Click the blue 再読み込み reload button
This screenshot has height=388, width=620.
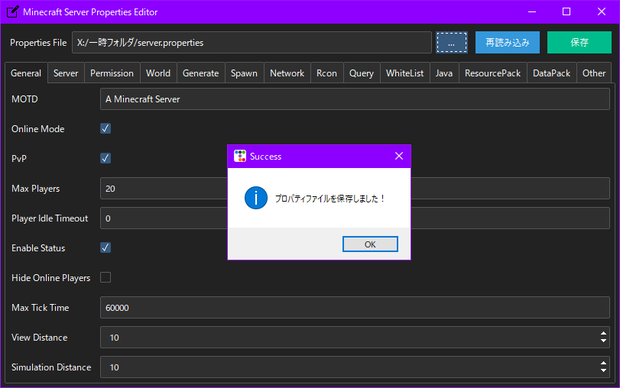(507, 43)
